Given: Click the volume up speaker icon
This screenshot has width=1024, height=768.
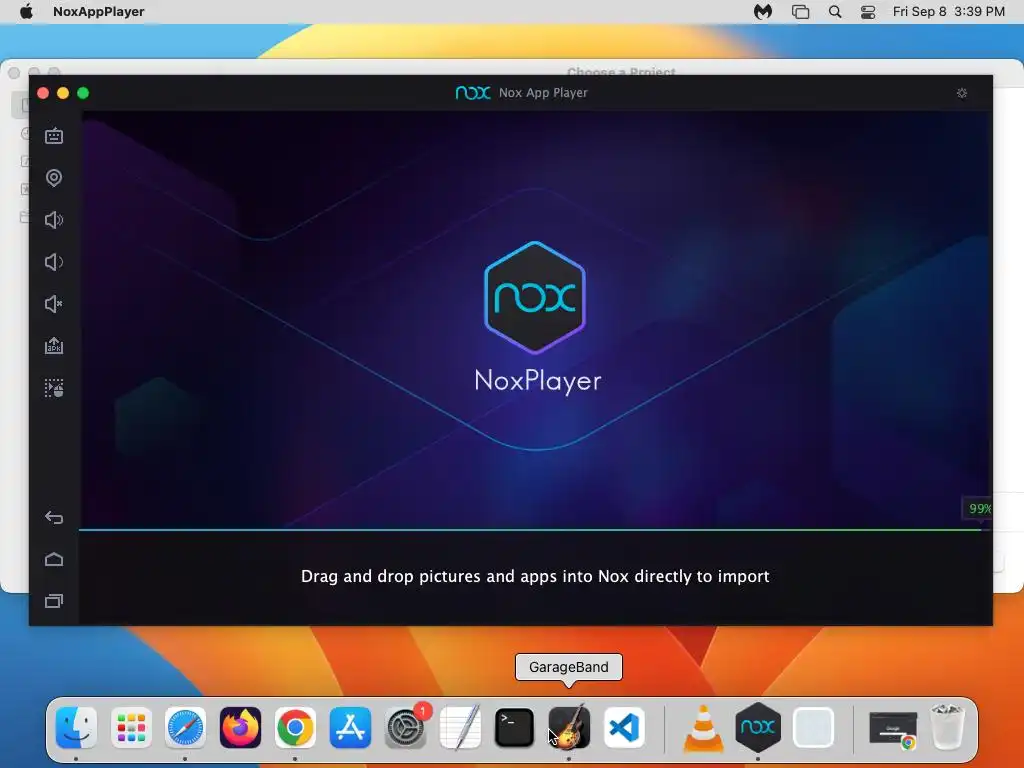Looking at the screenshot, I should tap(54, 220).
